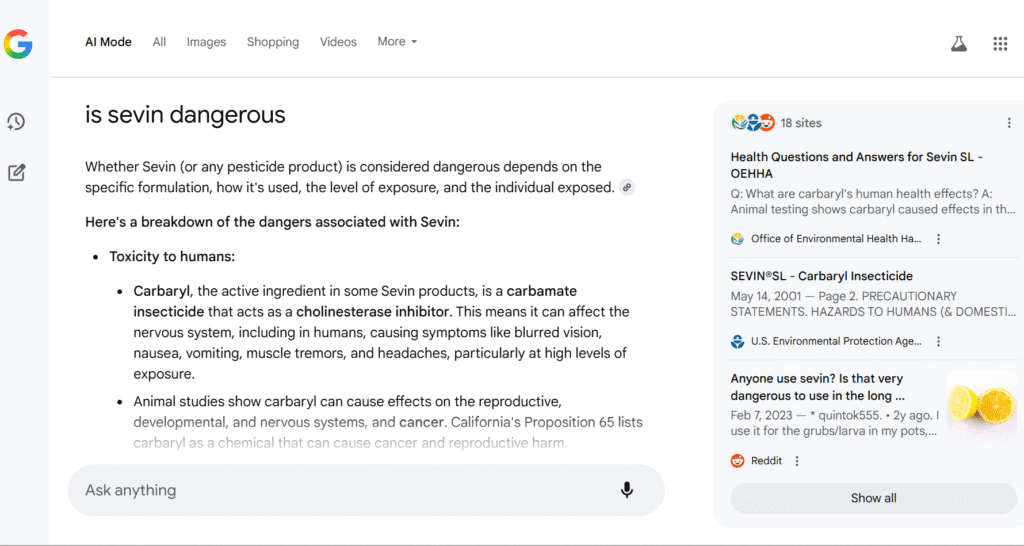Switch to the Images tab

(x=206, y=42)
